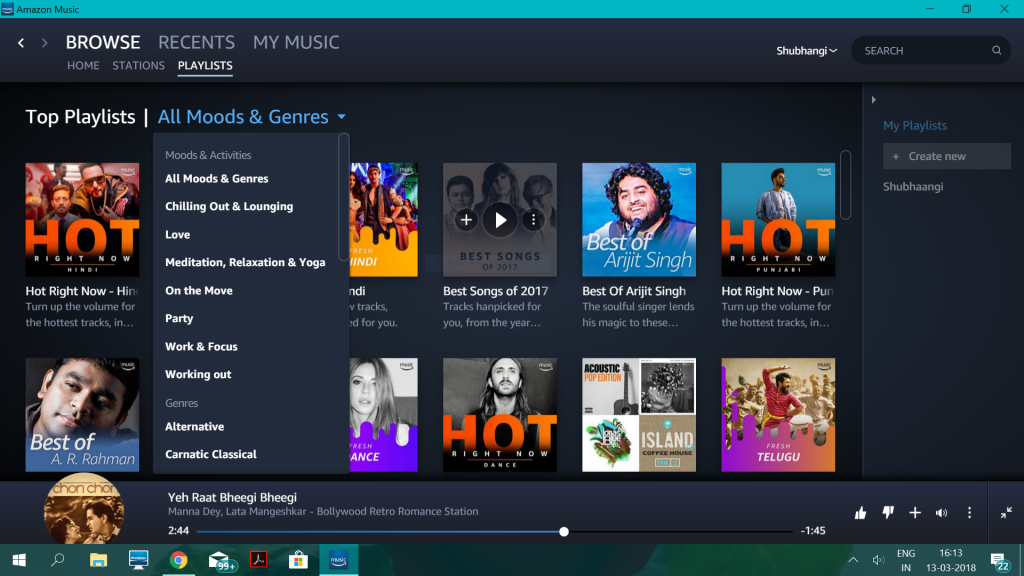The image size is (1024, 576).
Task: Select the Carnatic Classical genre
Action: tap(211, 455)
